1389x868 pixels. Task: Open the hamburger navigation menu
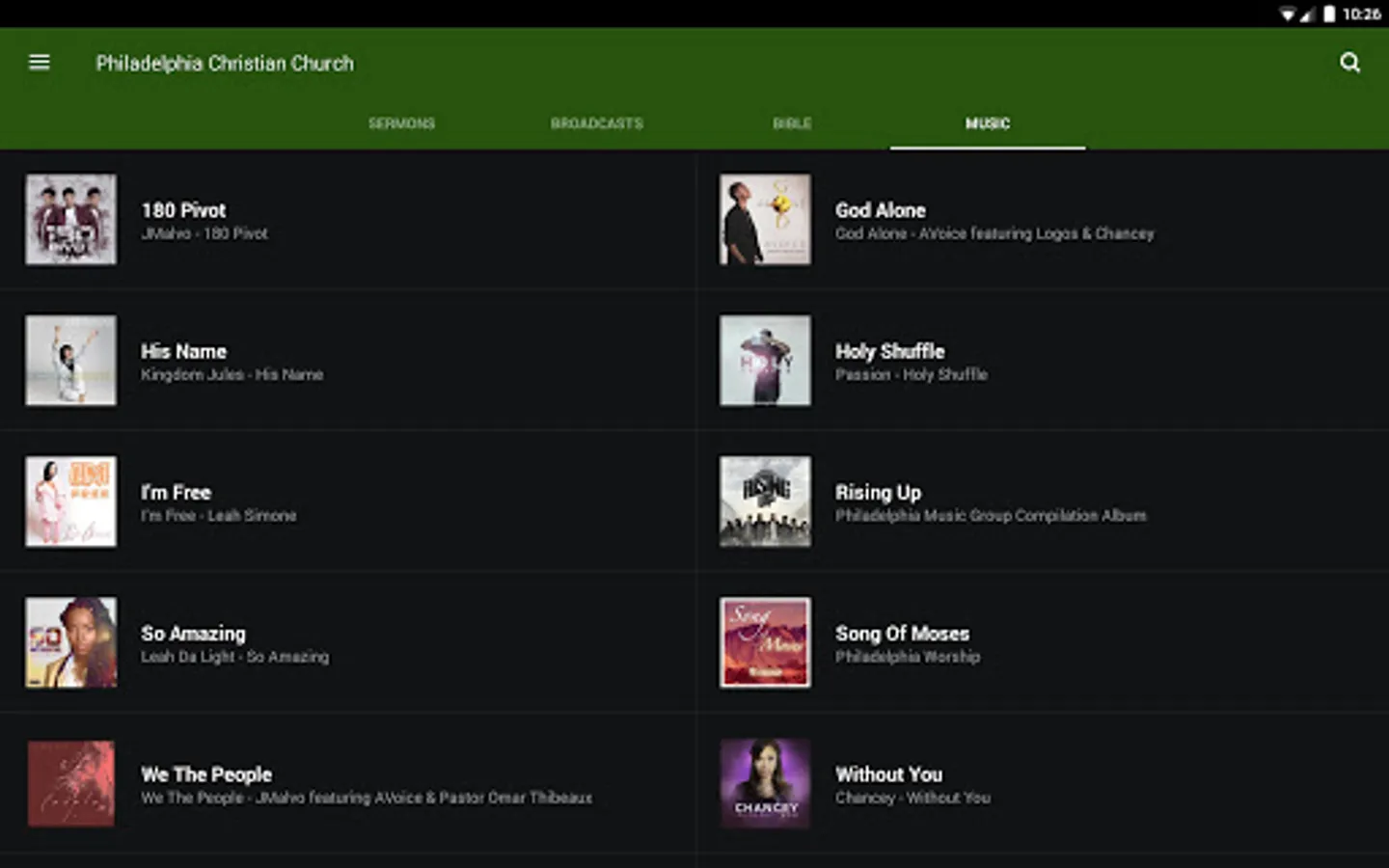(x=40, y=63)
